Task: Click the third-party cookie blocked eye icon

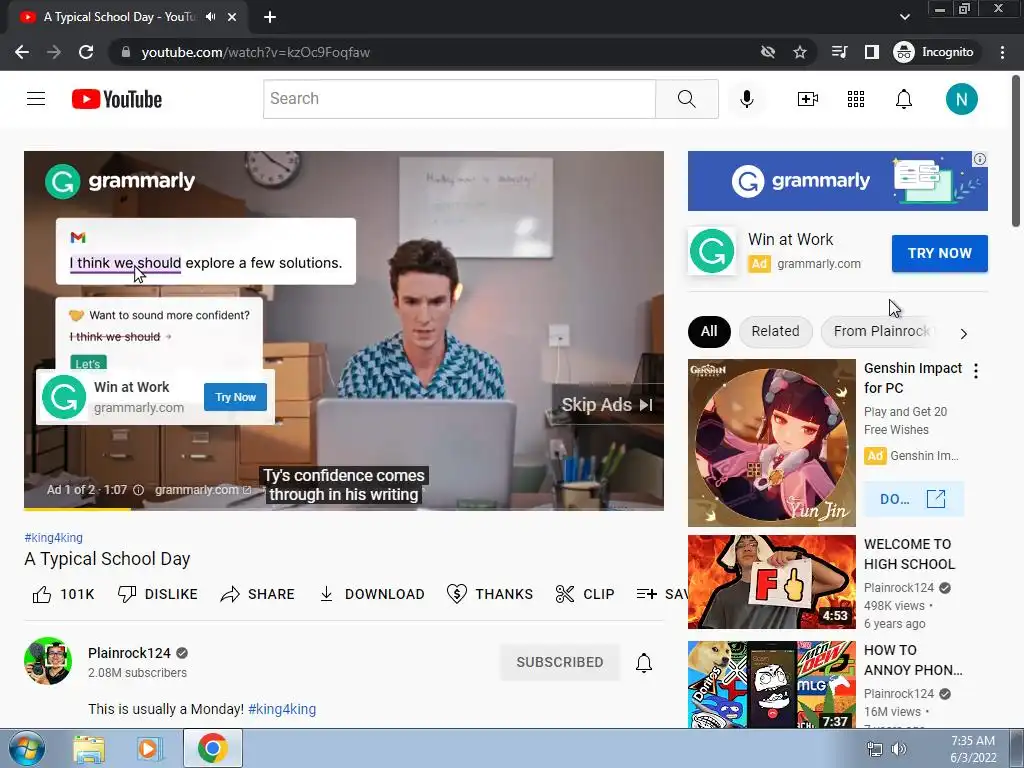Action: point(767,52)
